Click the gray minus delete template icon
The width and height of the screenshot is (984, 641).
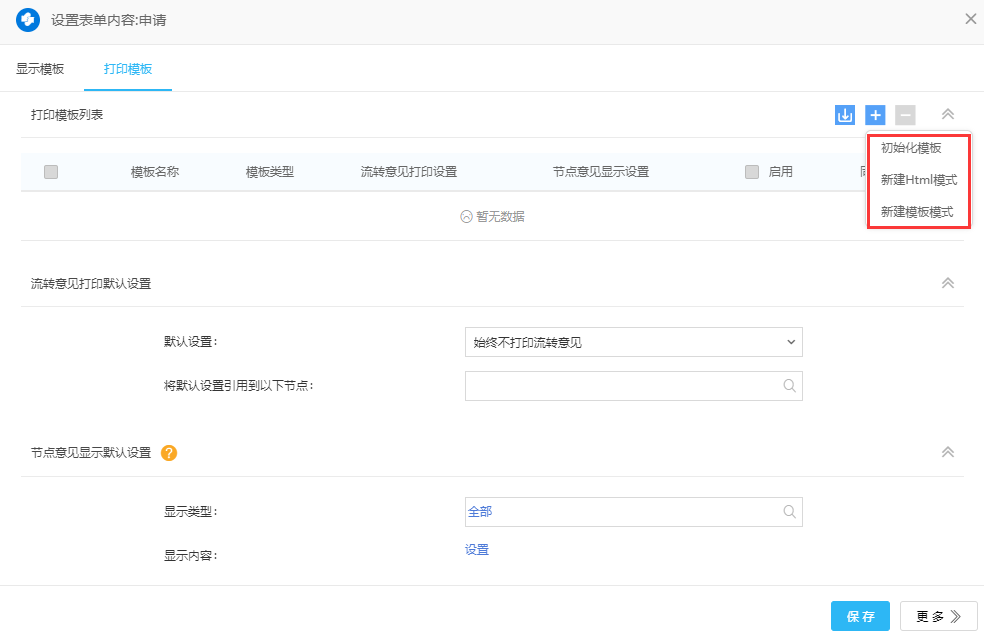(x=905, y=115)
